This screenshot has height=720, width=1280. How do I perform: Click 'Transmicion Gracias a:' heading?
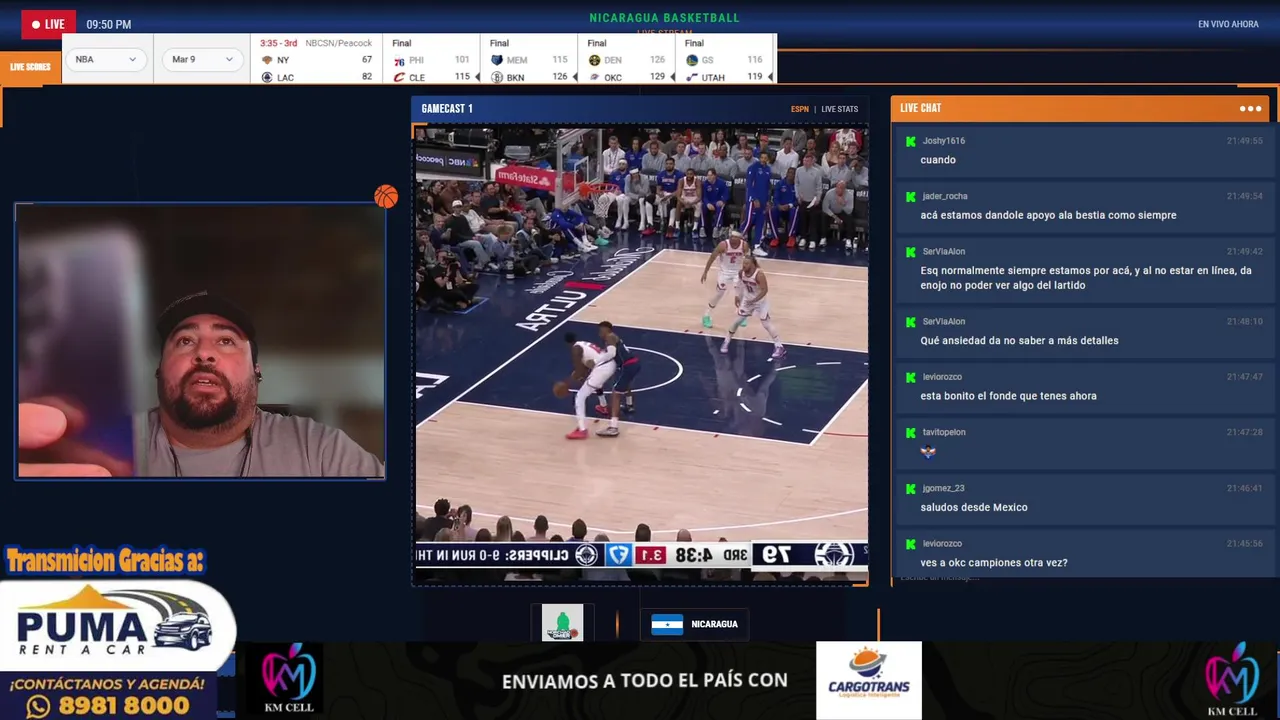[x=105, y=561]
